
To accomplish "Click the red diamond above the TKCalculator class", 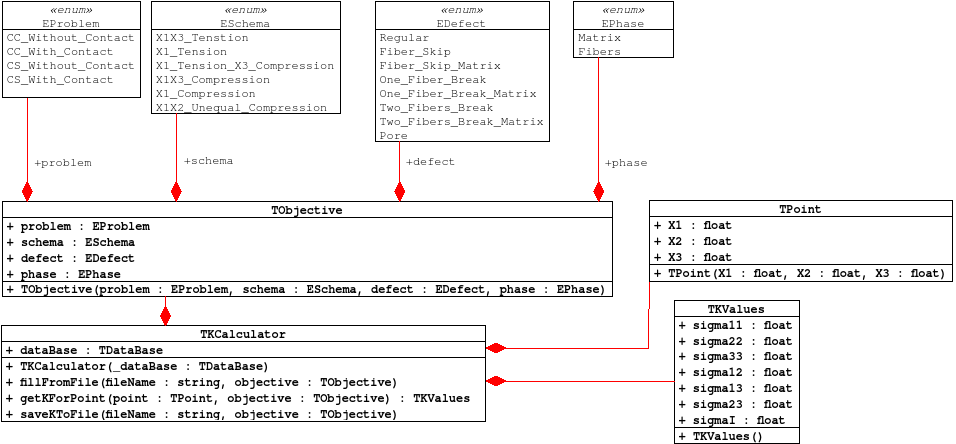I will click(166, 315).
